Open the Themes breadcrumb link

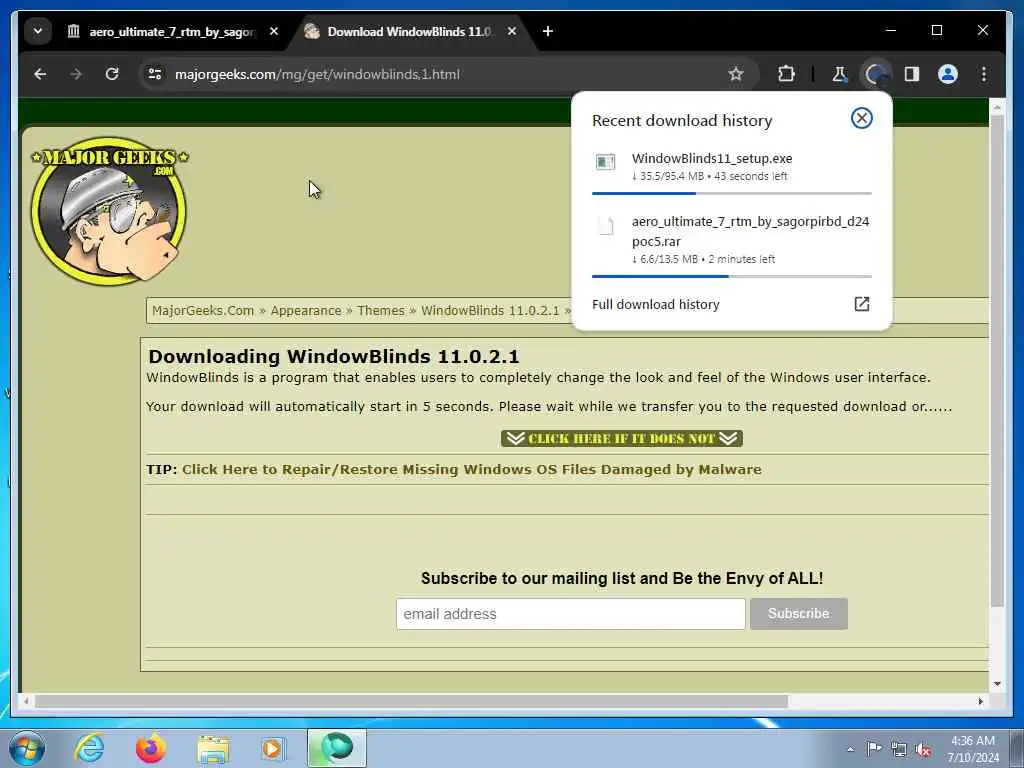tap(381, 311)
